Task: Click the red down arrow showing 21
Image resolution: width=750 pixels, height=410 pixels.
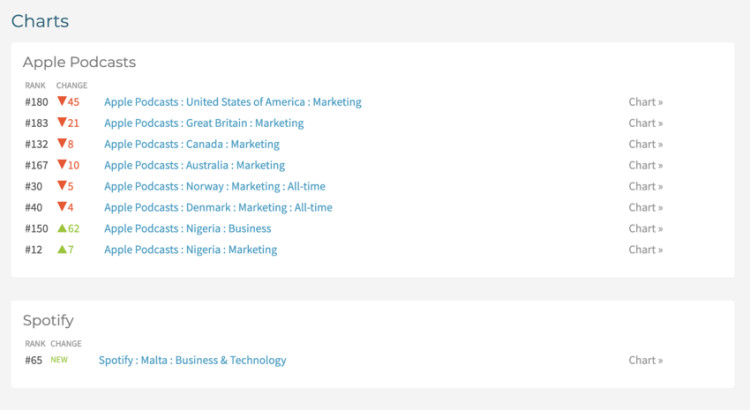Action: point(62,122)
